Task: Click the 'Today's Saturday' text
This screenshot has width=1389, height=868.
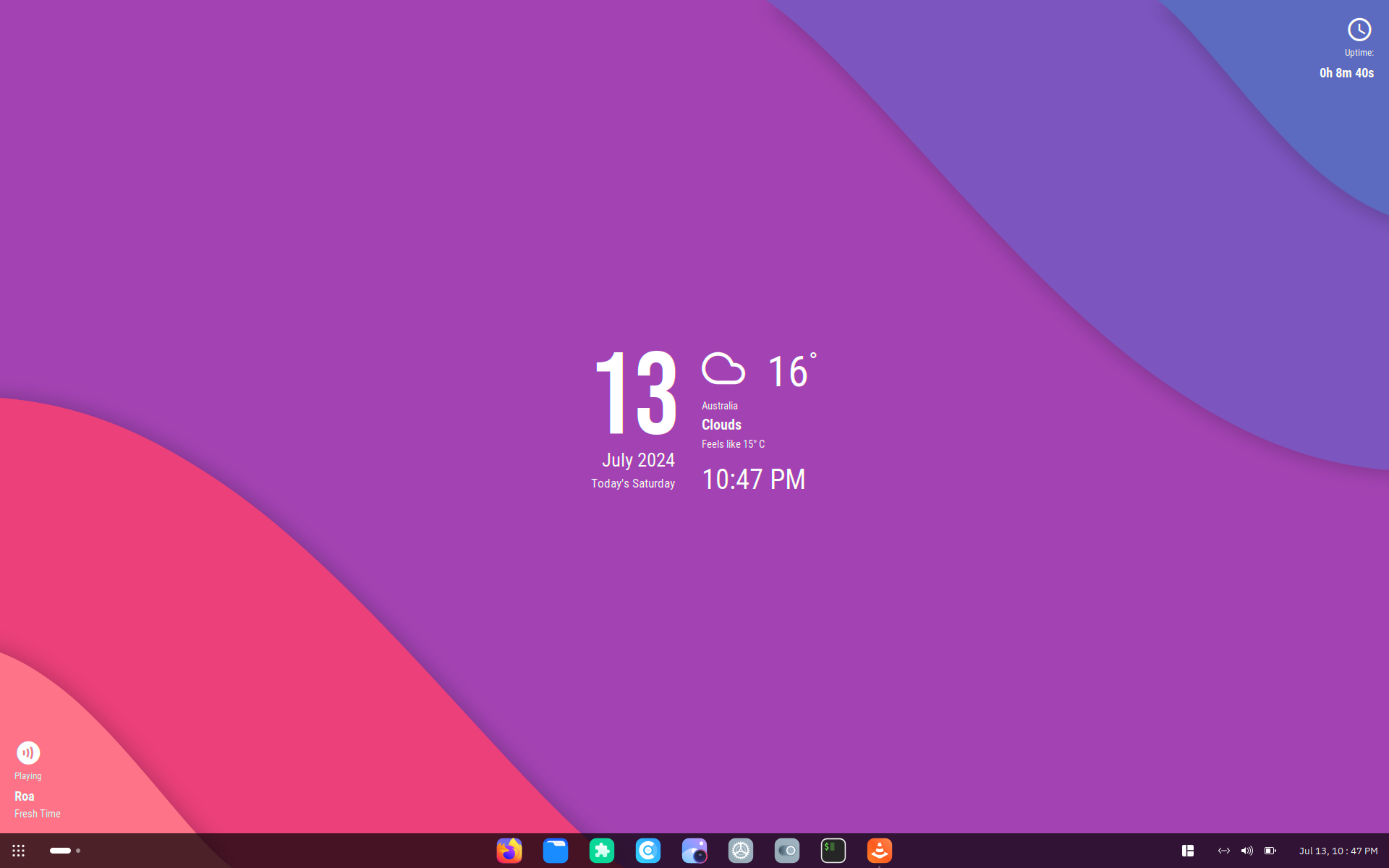Action: point(633,483)
